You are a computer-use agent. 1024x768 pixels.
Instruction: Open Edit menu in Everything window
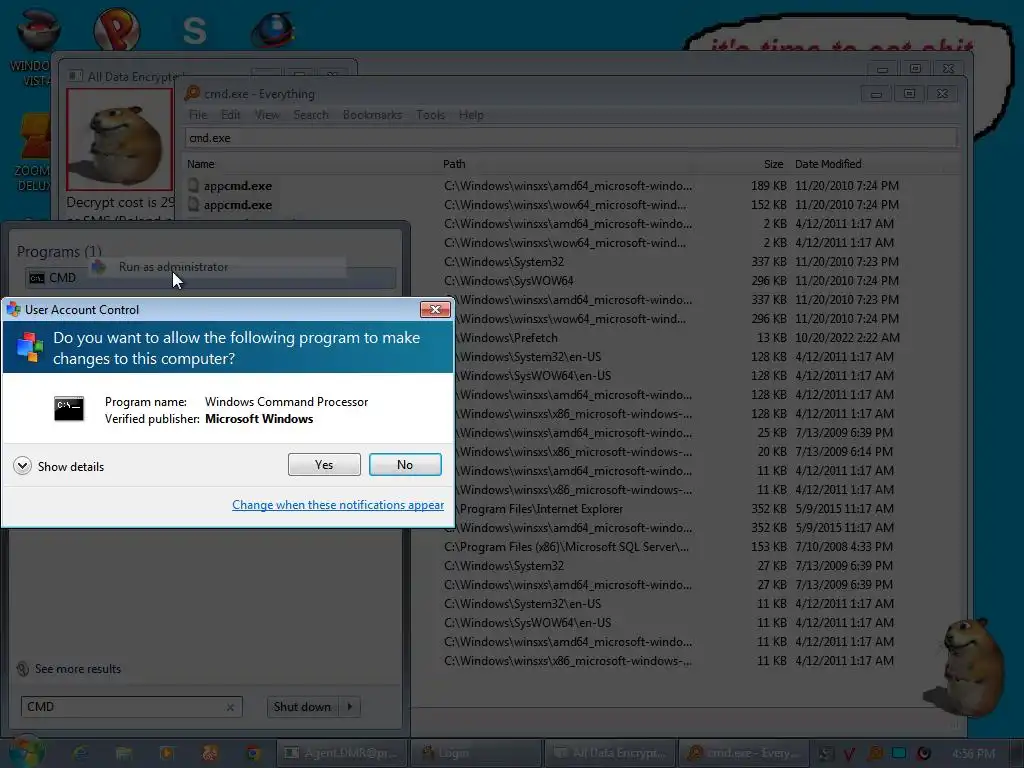[x=231, y=115]
